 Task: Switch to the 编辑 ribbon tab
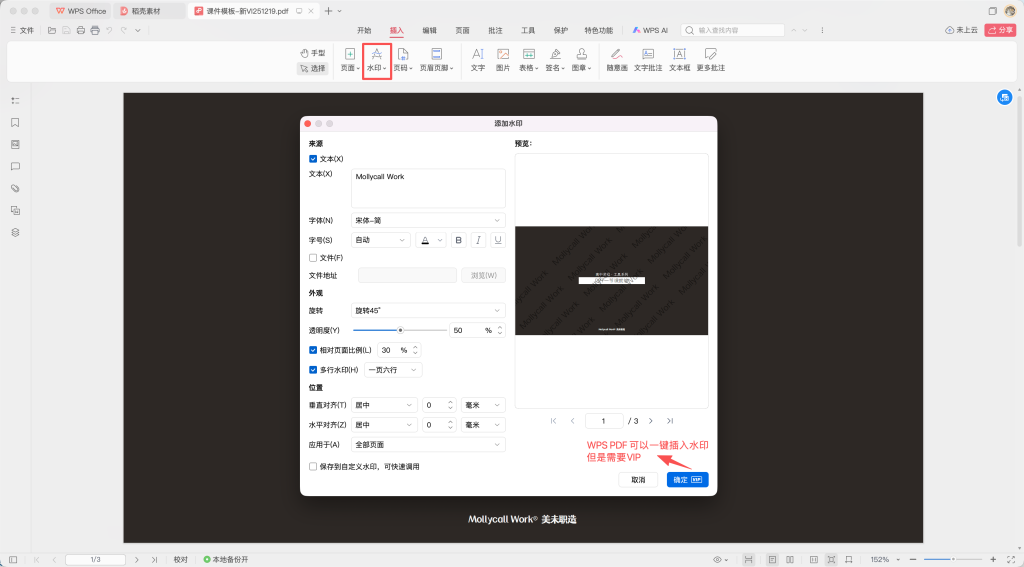tap(429, 31)
